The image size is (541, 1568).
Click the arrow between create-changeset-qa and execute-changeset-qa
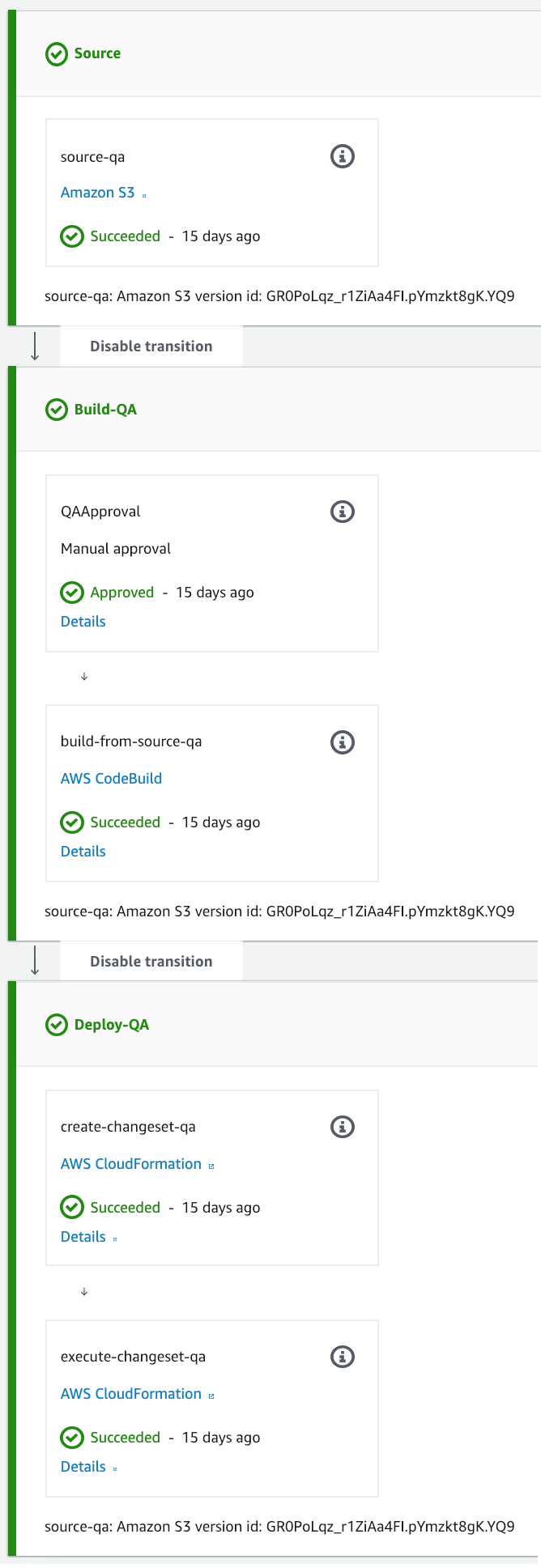pos(83,1292)
